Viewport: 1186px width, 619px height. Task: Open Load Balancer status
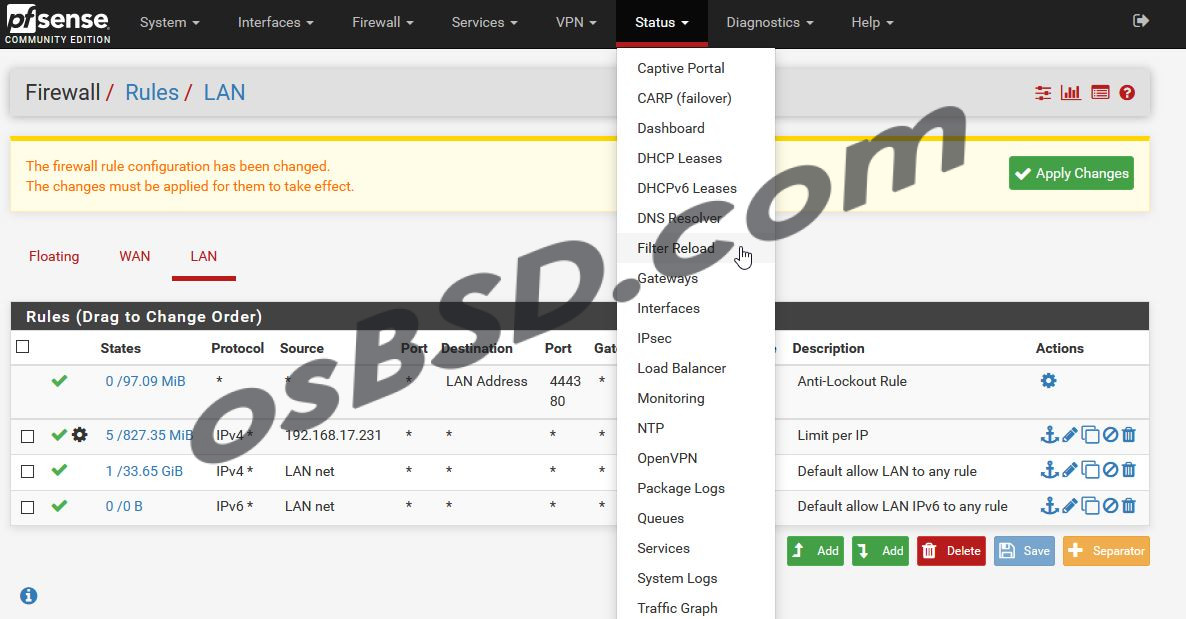[x=681, y=369]
